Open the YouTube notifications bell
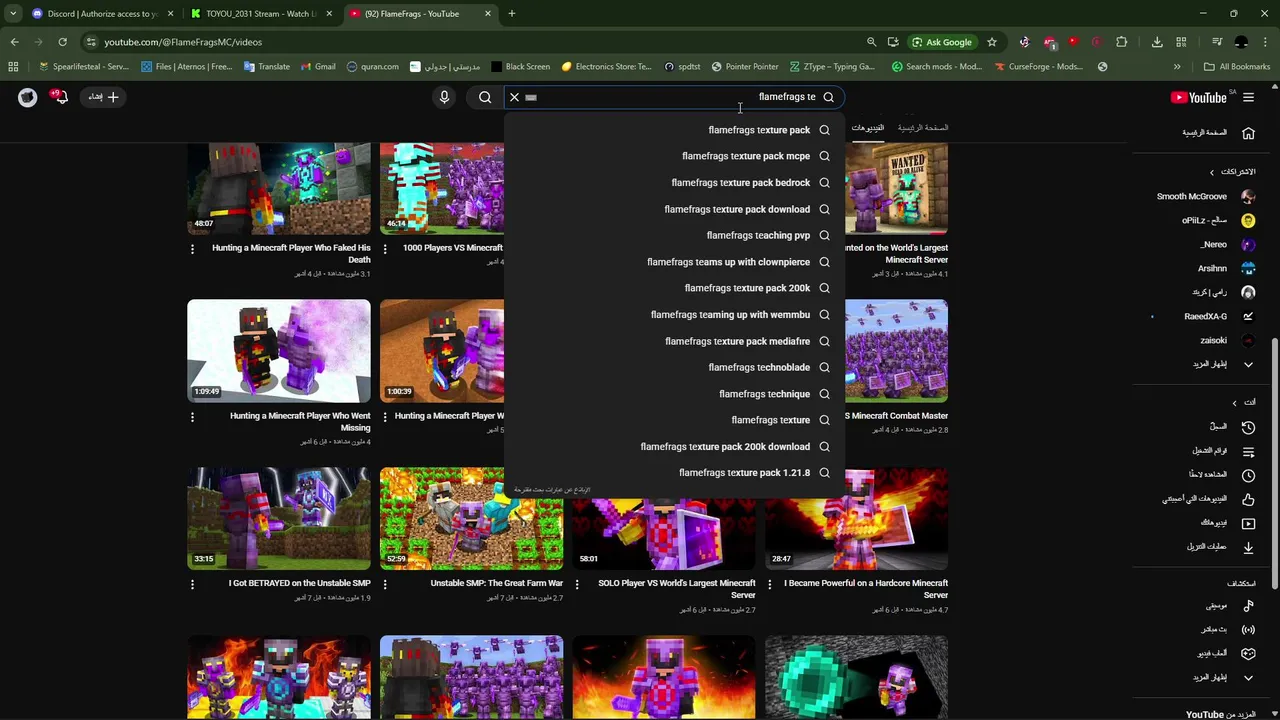The width and height of the screenshot is (1280, 720). (60, 96)
